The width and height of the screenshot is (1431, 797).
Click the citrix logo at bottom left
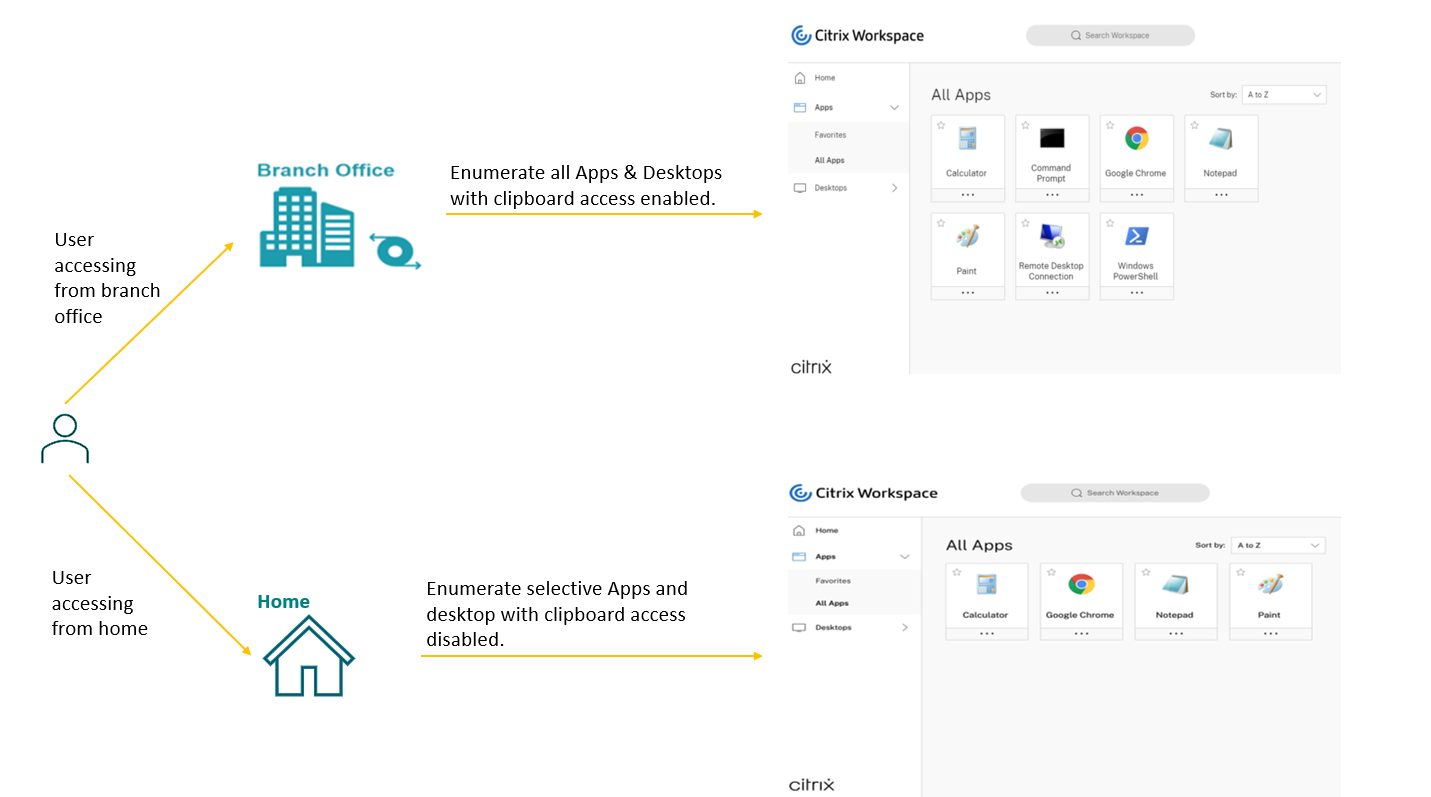(810, 366)
